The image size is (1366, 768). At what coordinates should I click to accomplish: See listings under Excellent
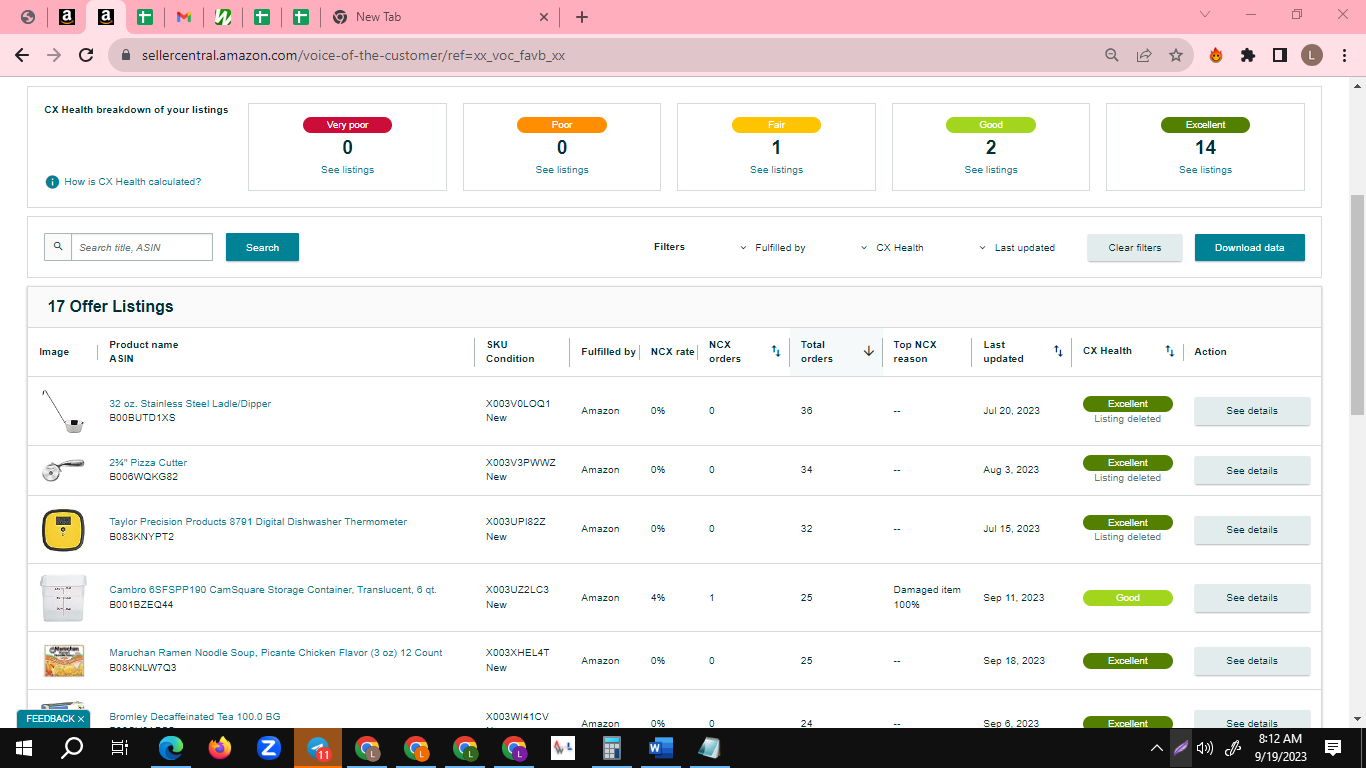pos(1205,170)
